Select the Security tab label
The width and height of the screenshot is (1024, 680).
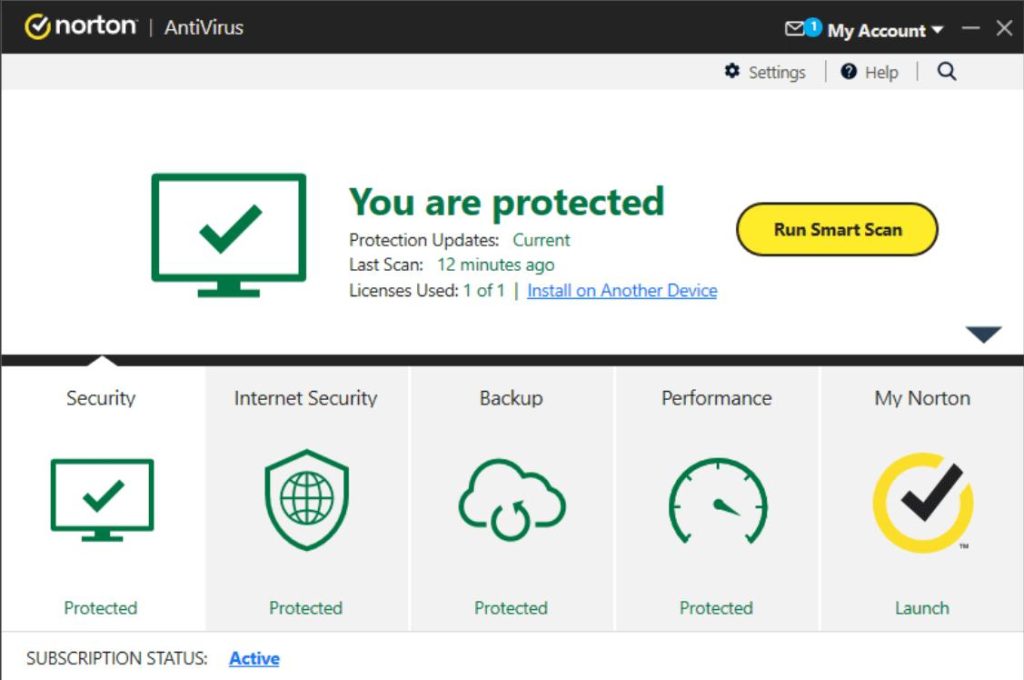point(101,398)
